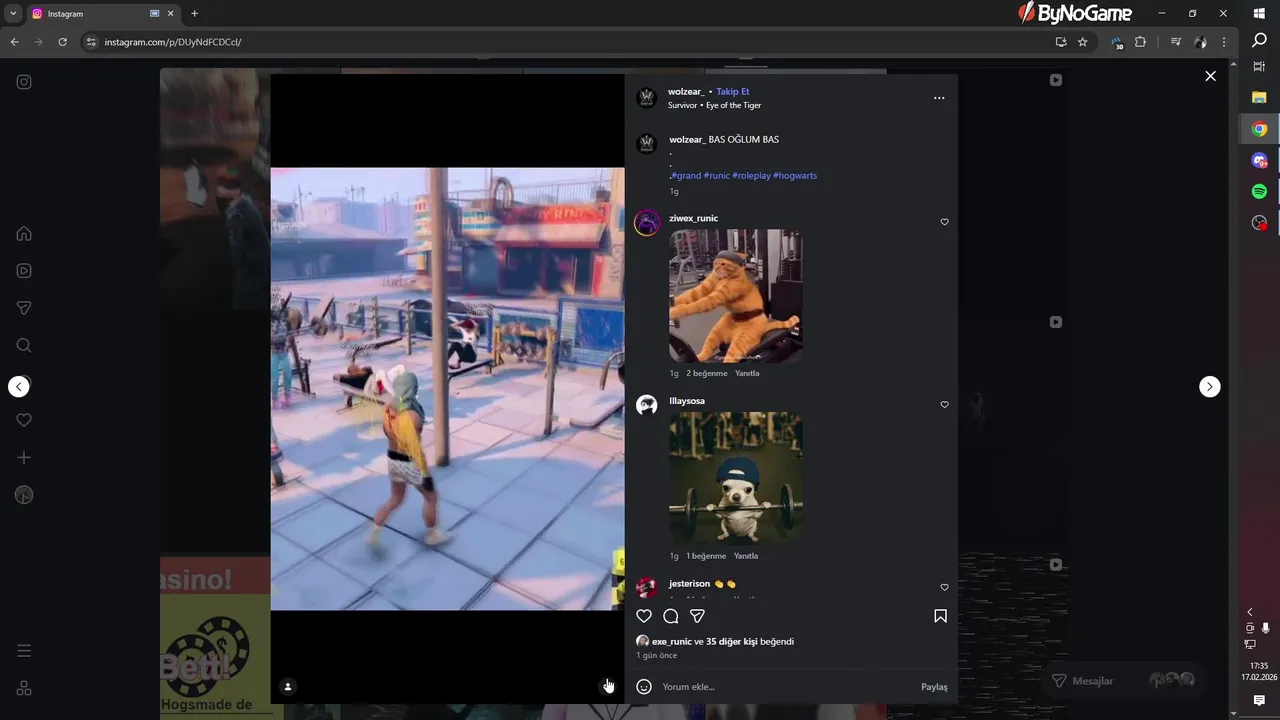Image resolution: width=1280 pixels, height=720 pixels.
Task: Open search magnifier in Instagram sidebar
Action: point(24,346)
